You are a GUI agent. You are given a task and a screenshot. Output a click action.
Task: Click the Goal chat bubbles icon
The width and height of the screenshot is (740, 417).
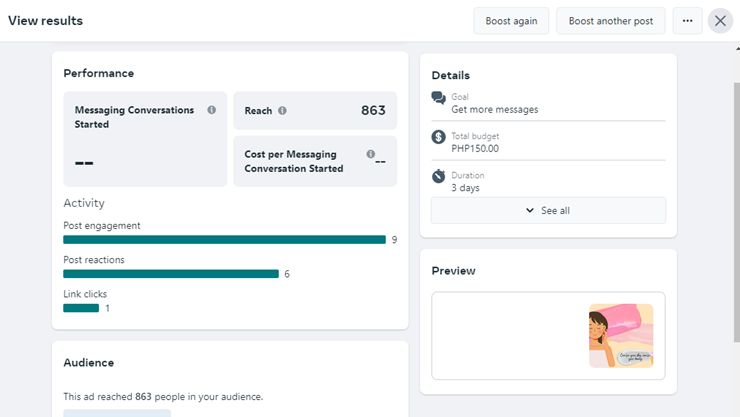coord(439,98)
